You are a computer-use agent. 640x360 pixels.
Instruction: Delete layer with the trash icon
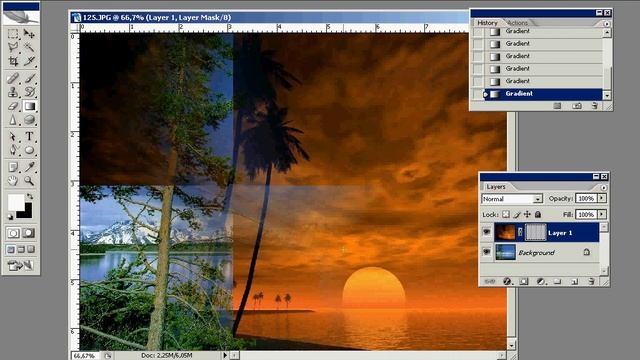tap(591, 282)
